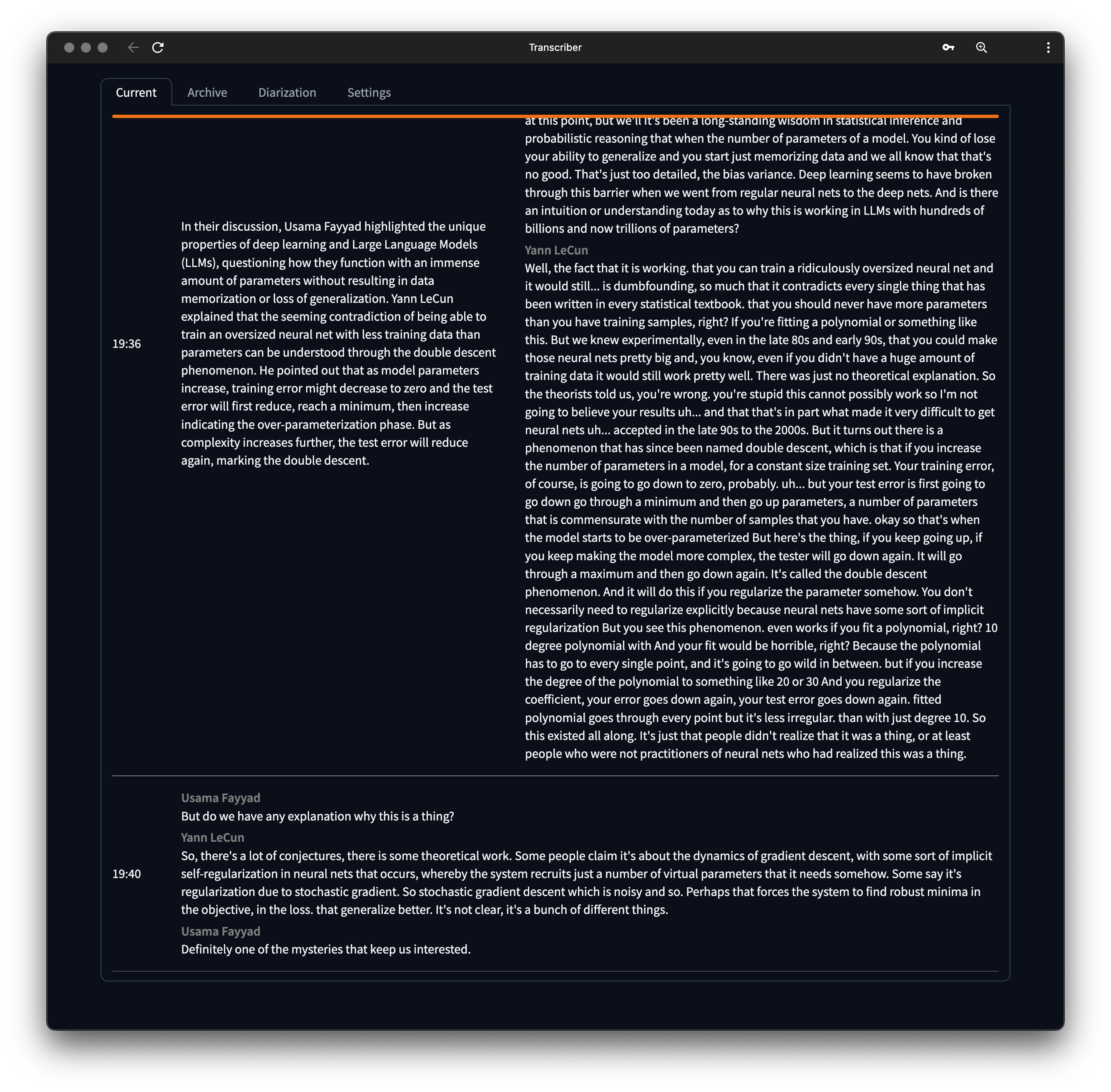Click the summary paragraph of the 19:36 entry
The image size is (1111, 1092).
point(338,343)
